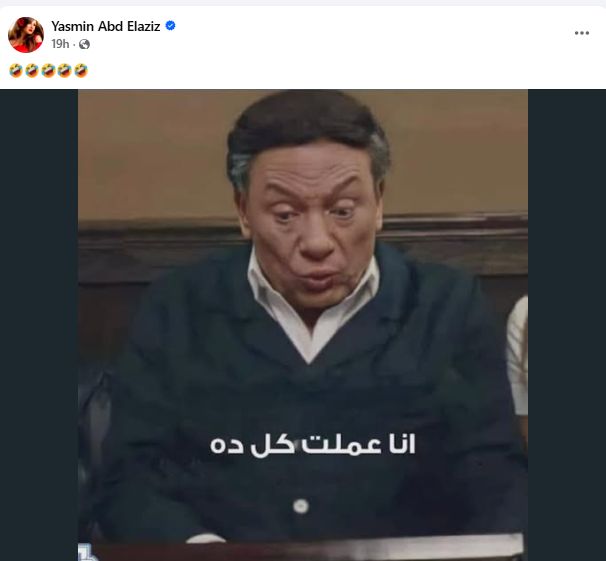Image resolution: width=606 pixels, height=561 pixels.
Task: Open Yasmin Abd Elaziz's round profile picture
Action: pos(26,35)
